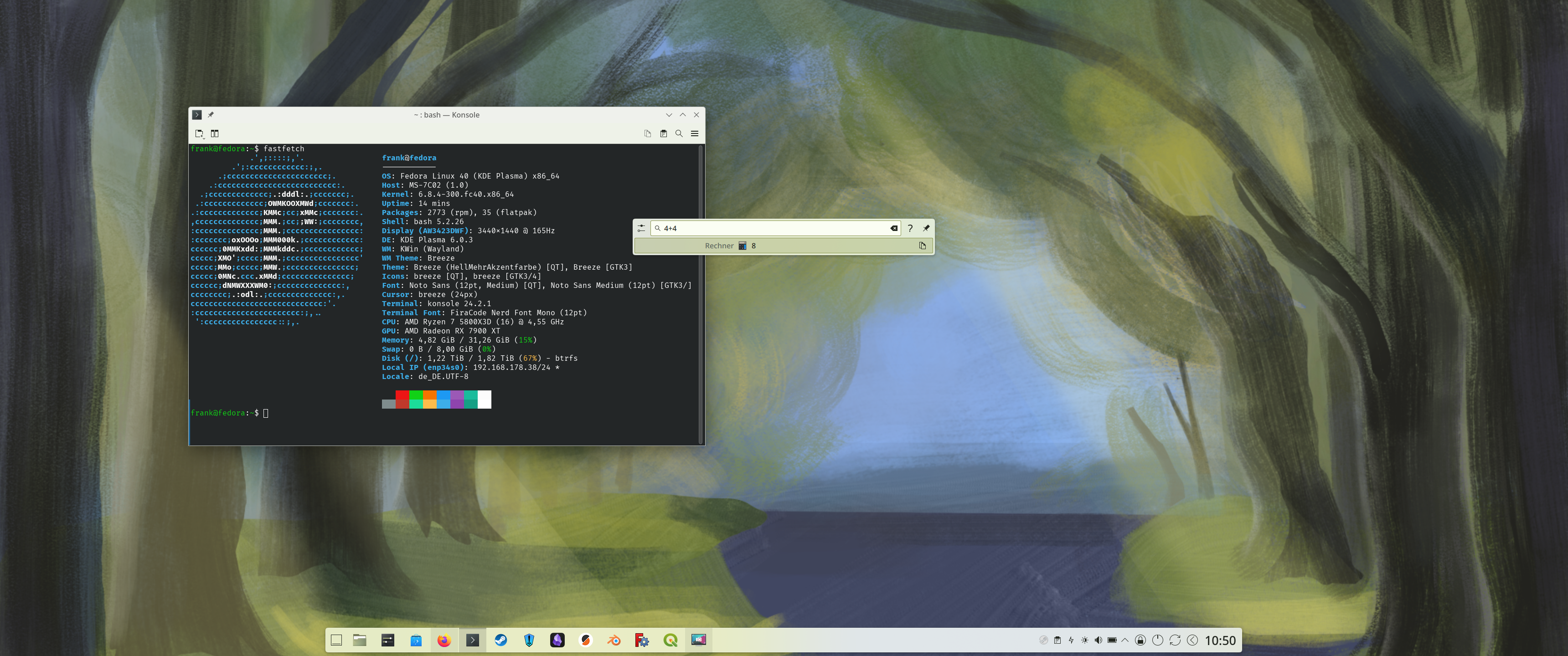Click Konsole's copy toolbar icon
This screenshot has width=1568, height=656.
(648, 133)
